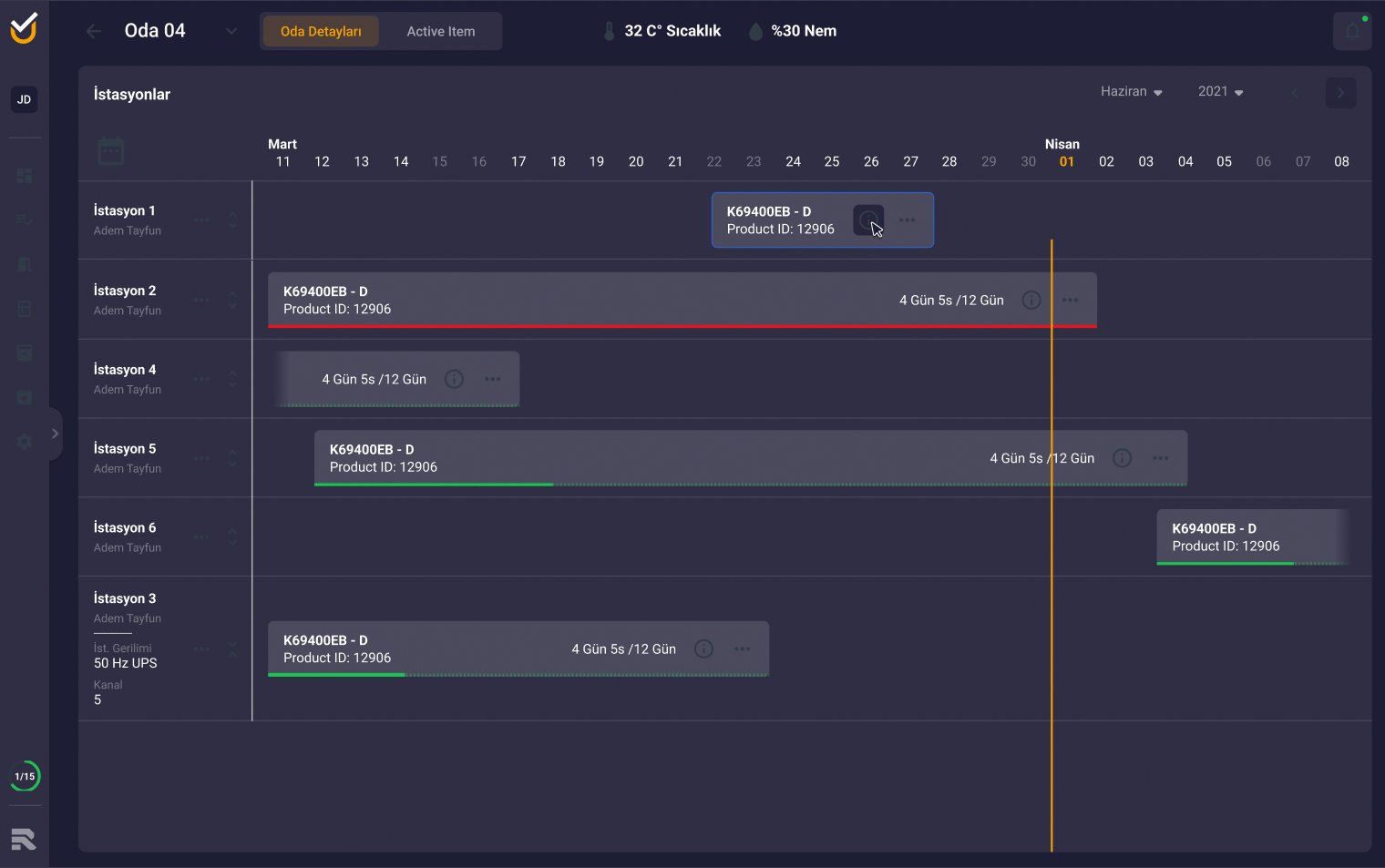Expand the İstasyon 2 row chevrons

tap(232, 301)
